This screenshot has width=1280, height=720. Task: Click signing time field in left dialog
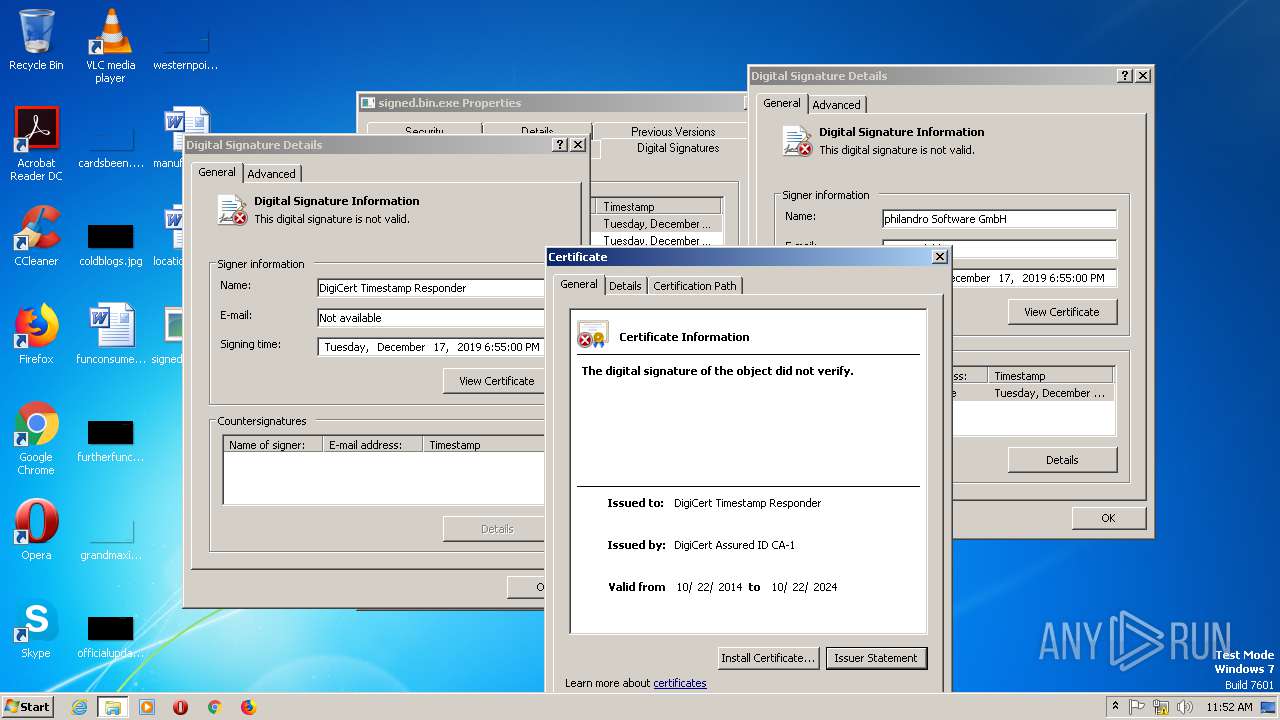pos(431,347)
